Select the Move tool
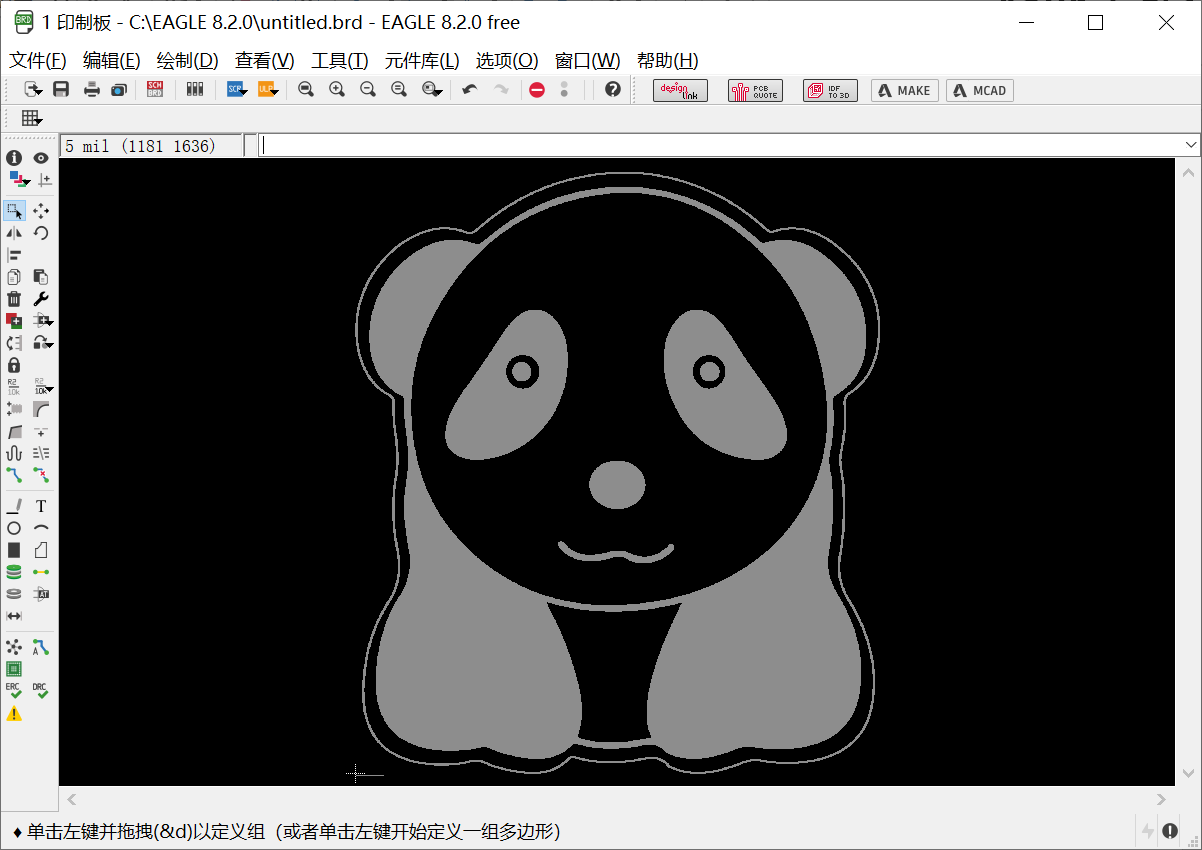The height and width of the screenshot is (850, 1202). (x=41, y=211)
